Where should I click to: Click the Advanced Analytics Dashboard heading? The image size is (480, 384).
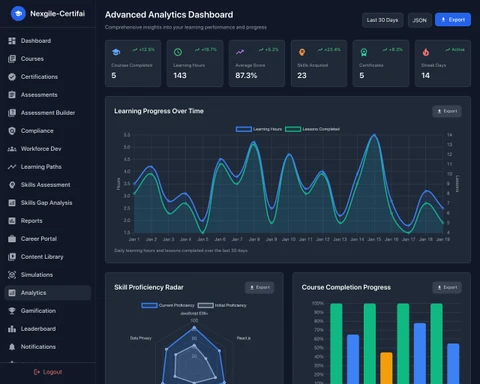pyautogui.click(x=169, y=15)
